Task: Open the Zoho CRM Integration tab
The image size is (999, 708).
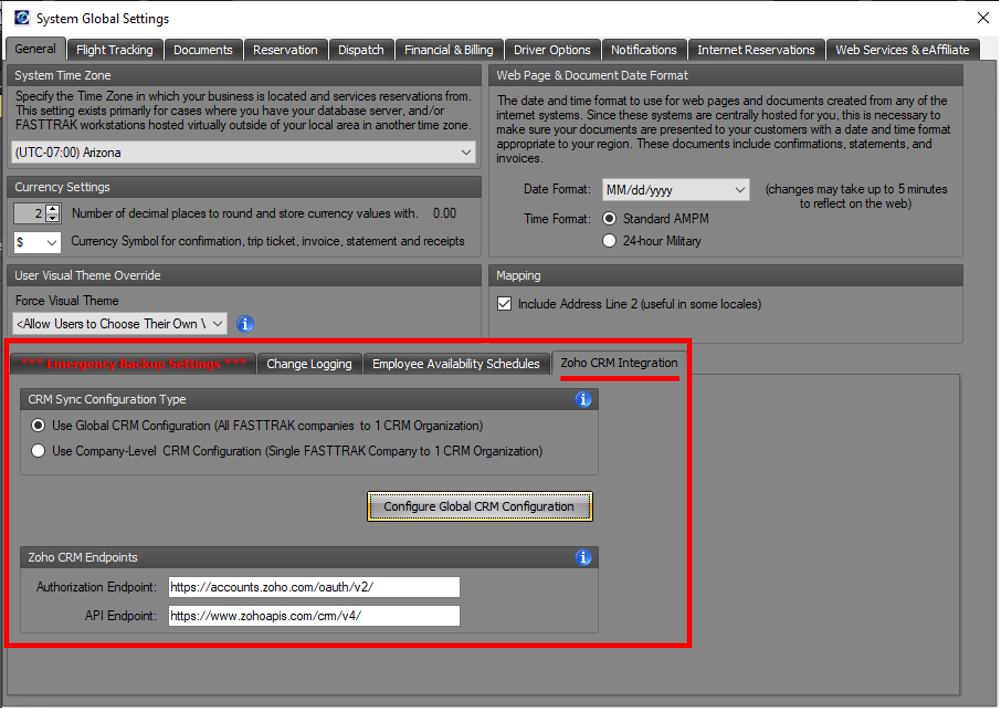Action: point(619,363)
